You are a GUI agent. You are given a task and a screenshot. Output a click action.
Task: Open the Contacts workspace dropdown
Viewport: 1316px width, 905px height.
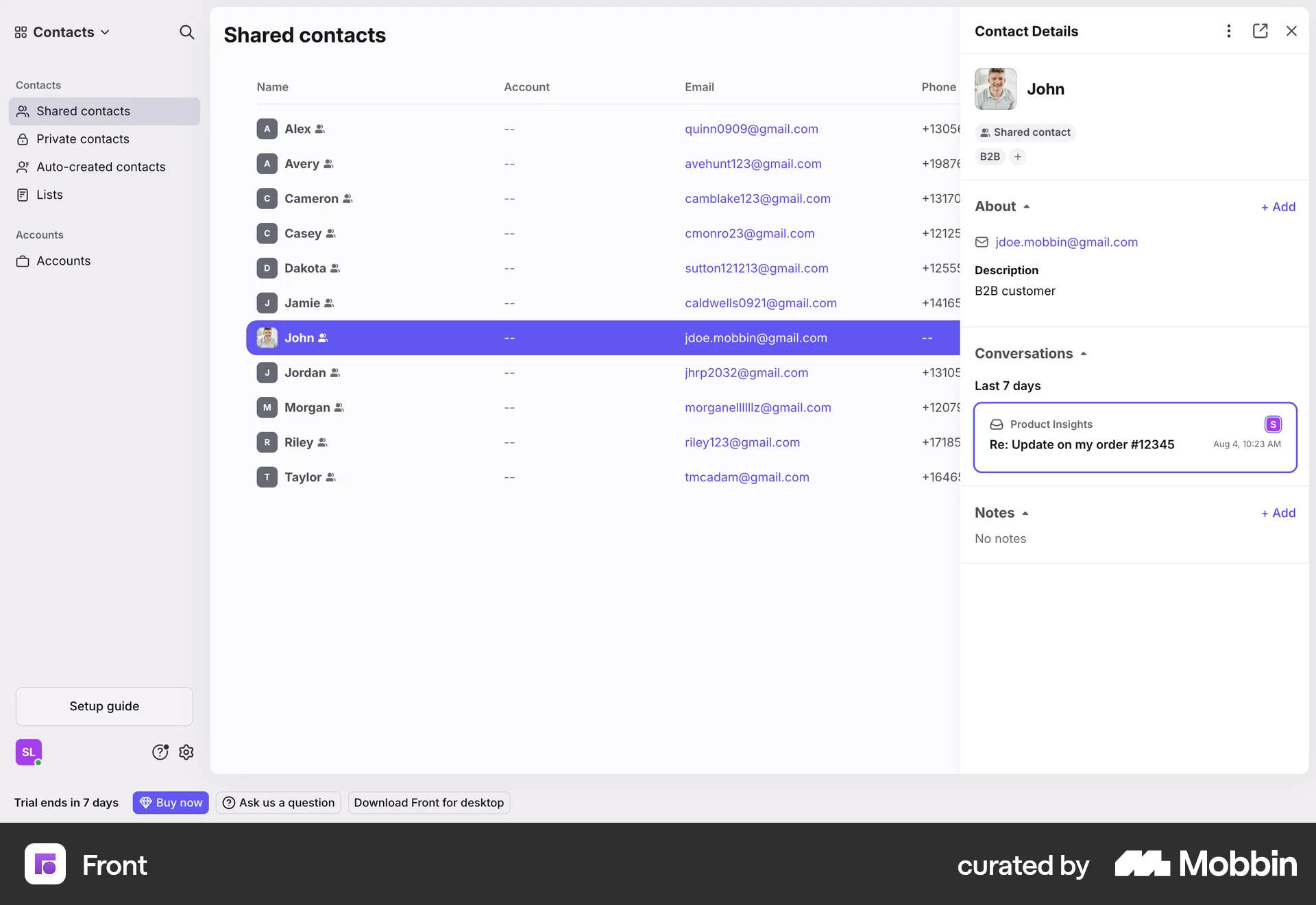click(x=63, y=32)
